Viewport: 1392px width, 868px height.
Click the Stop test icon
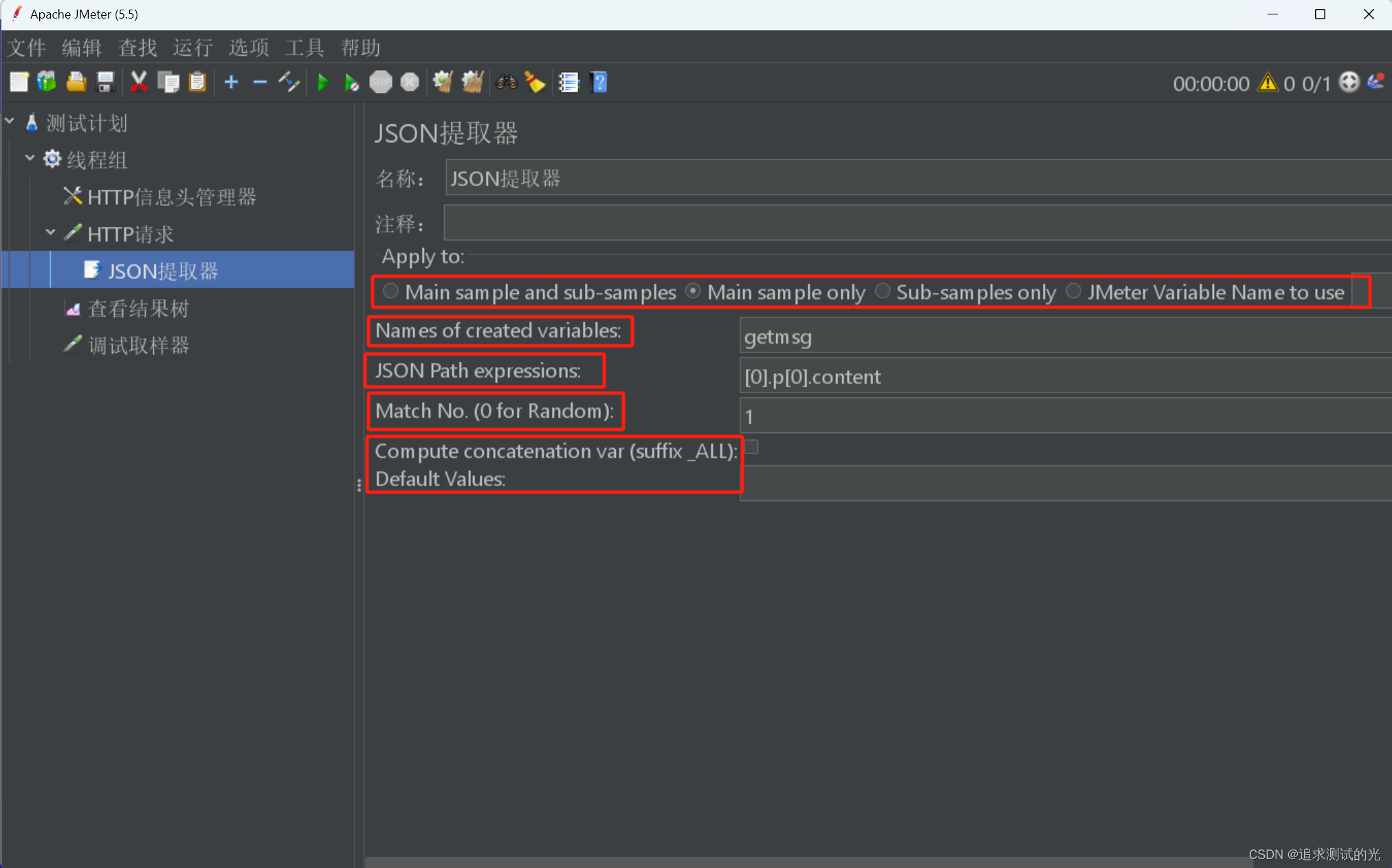381,82
